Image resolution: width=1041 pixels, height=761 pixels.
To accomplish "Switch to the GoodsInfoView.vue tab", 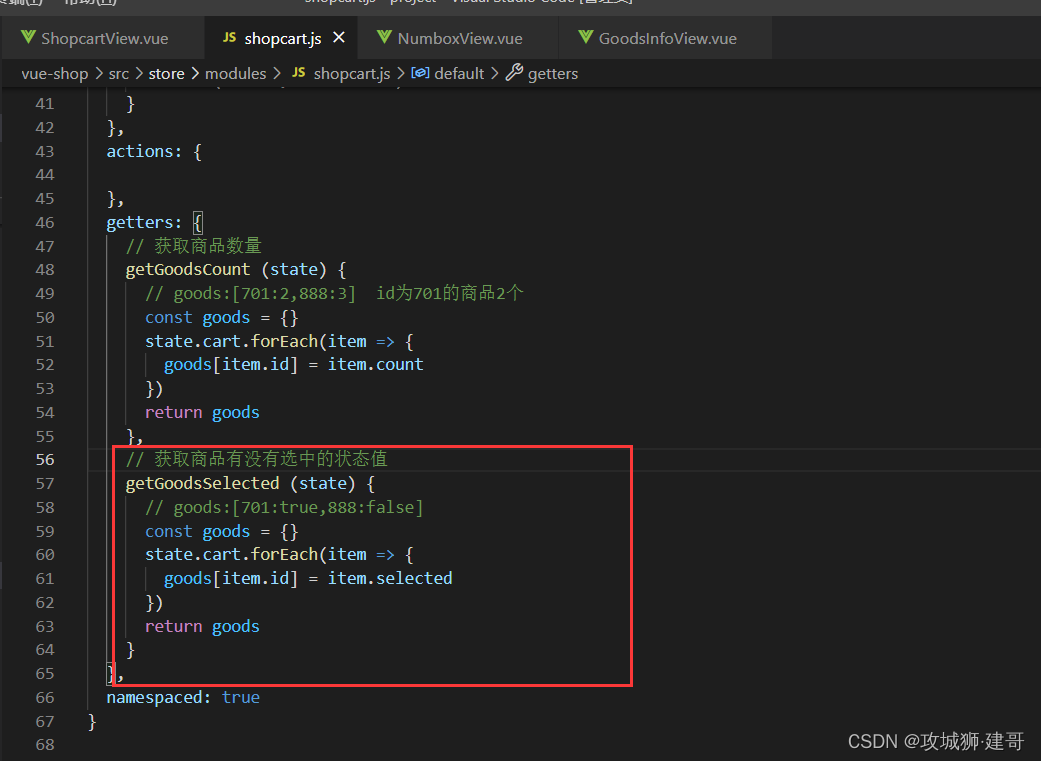I will [x=667, y=39].
